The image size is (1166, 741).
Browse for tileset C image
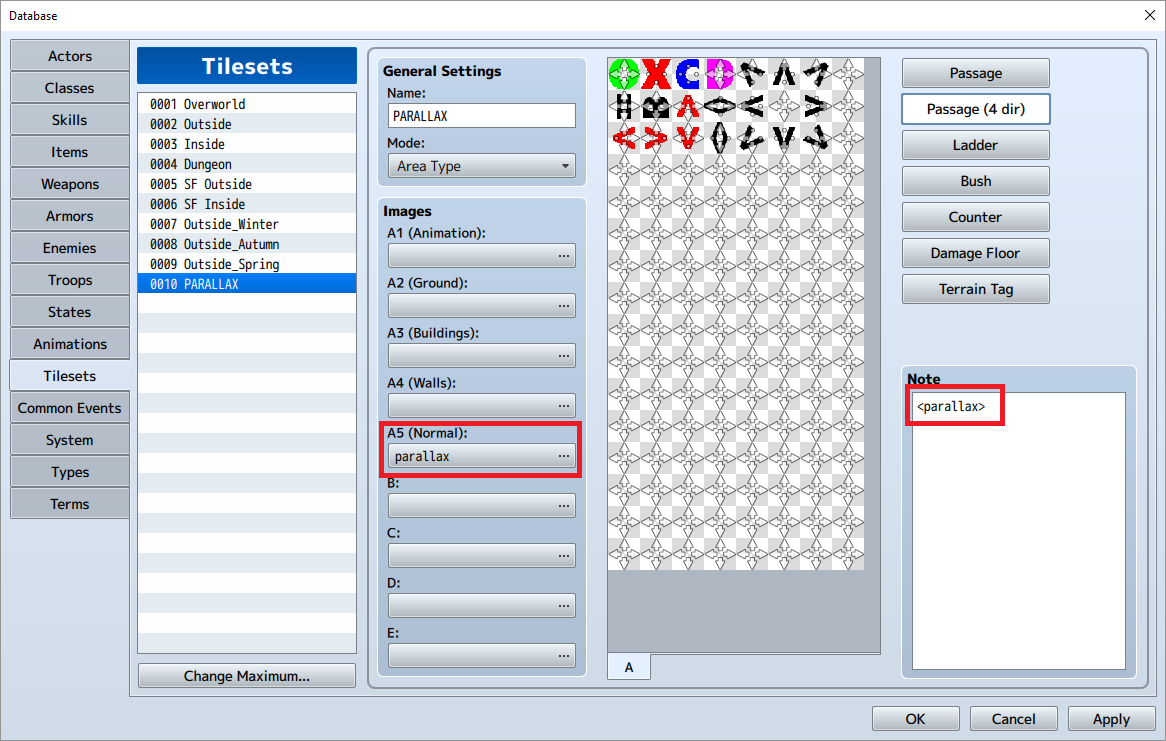[x=481, y=555]
